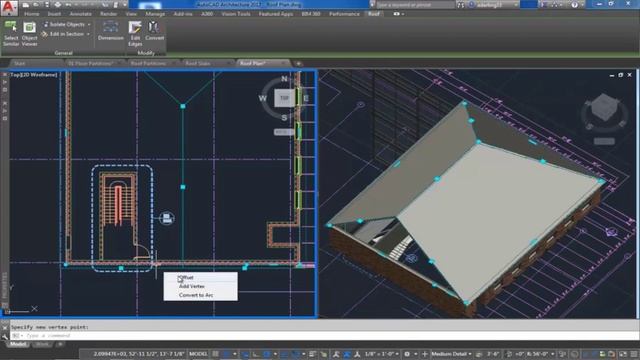Viewport: 640px width, 360px height.
Task: Click the Help question mark icon
Action: [574, 5]
